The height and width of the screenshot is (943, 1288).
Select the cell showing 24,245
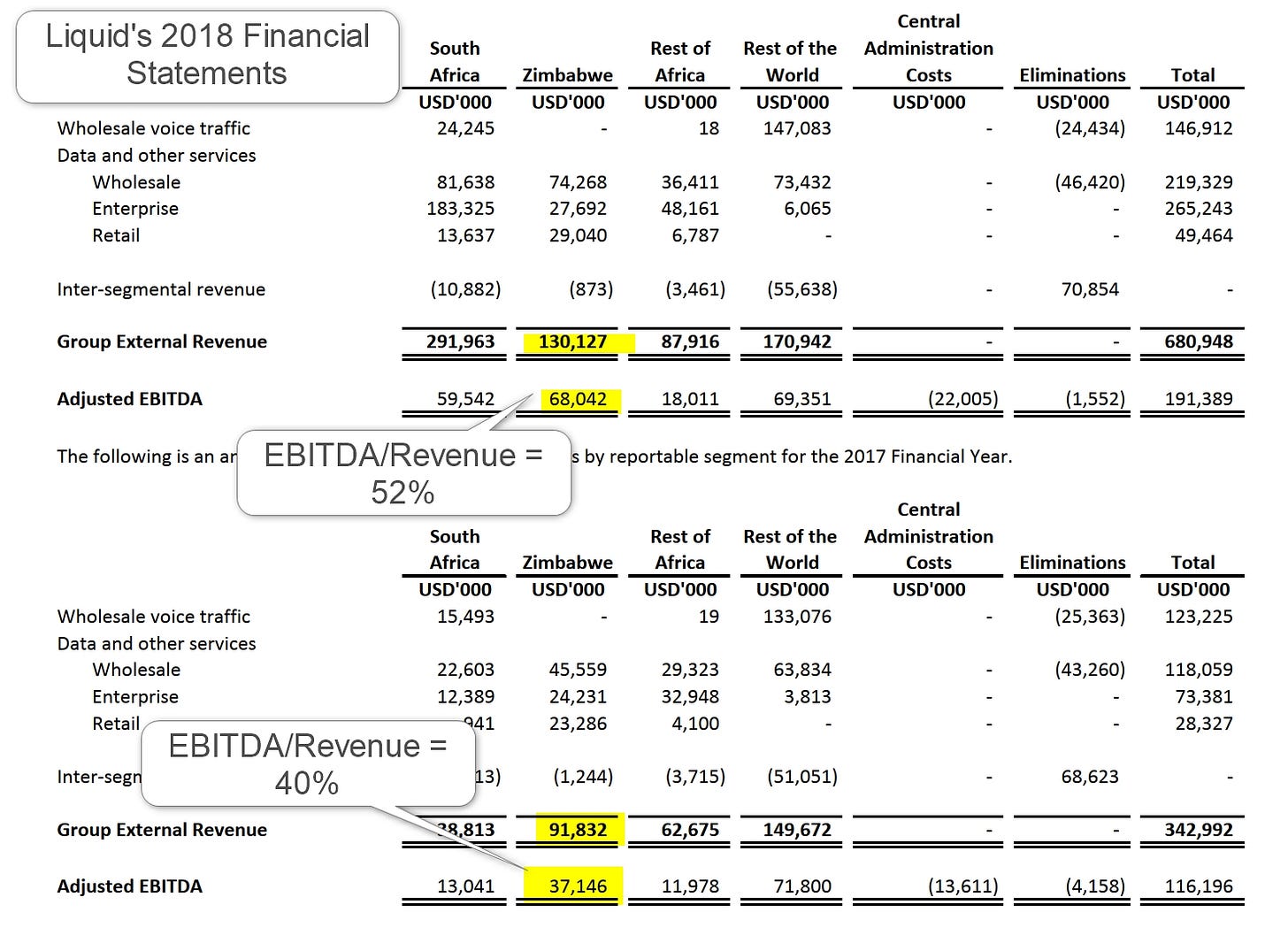click(465, 128)
